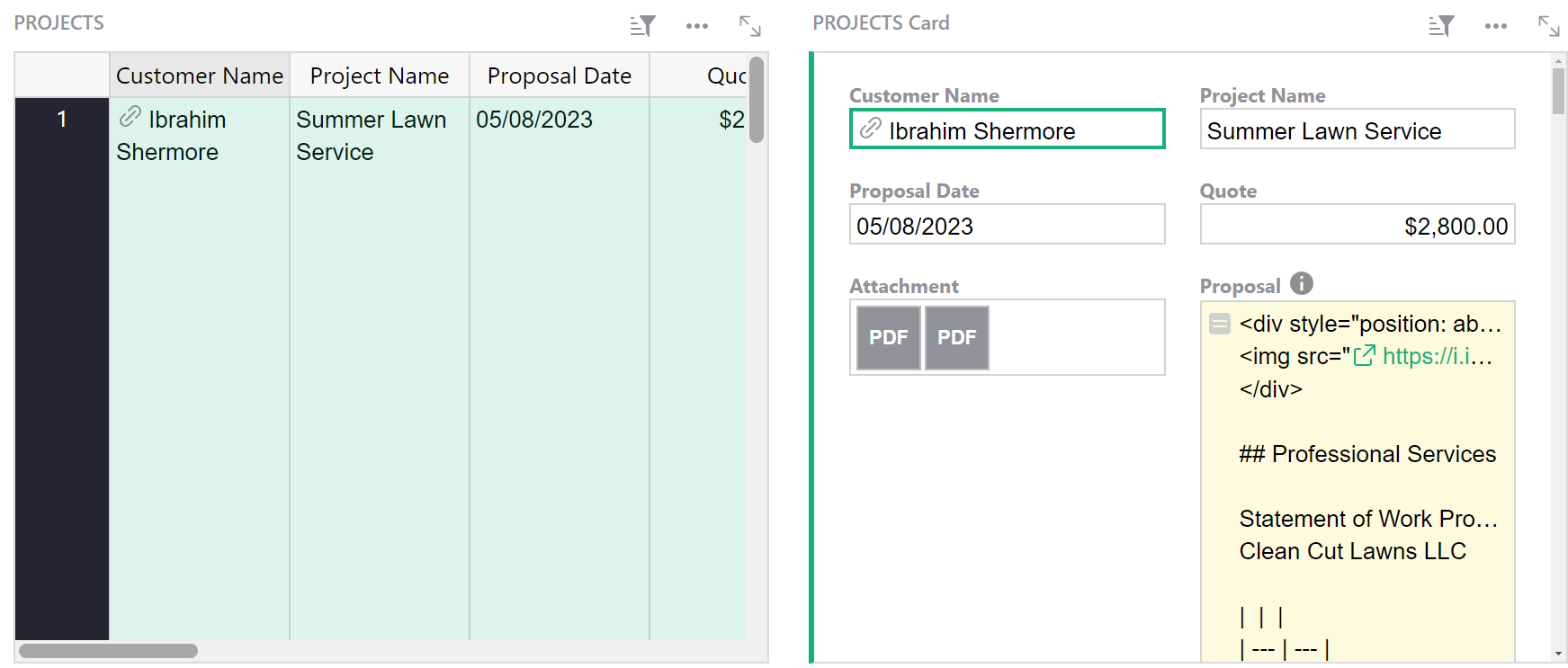This screenshot has width=1568, height=668.
Task: Follow the https://i.i... hyperlink in the Proposal
Action: pos(1436,357)
